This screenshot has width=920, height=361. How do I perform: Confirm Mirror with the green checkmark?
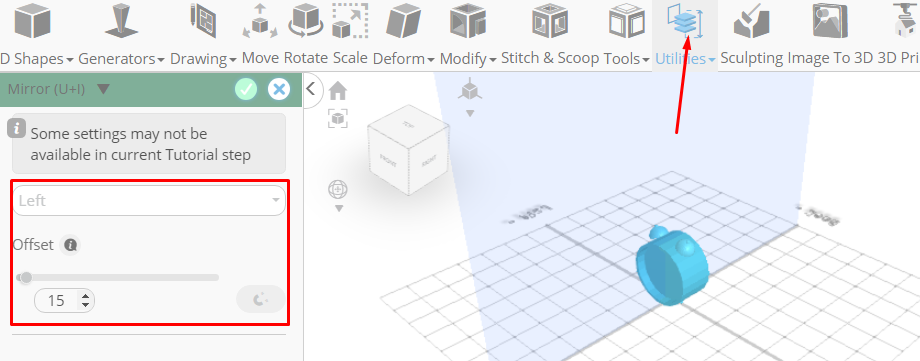pyautogui.click(x=246, y=89)
